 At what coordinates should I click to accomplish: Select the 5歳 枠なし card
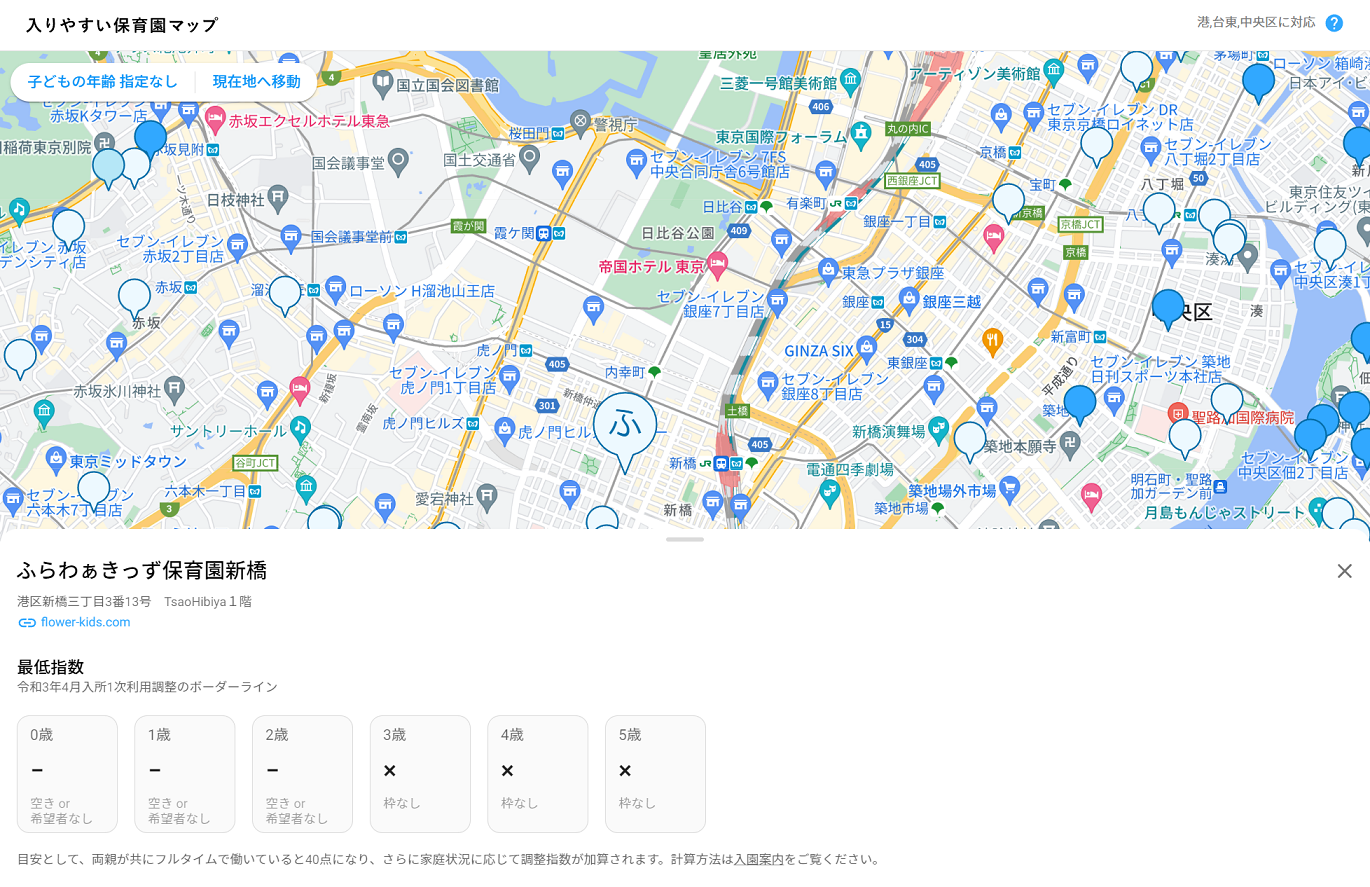click(655, 774)
